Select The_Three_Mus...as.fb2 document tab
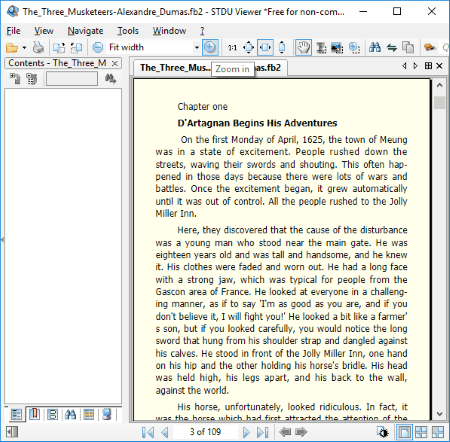The height and width of the screenshot is (442, 450). [211, 68]
